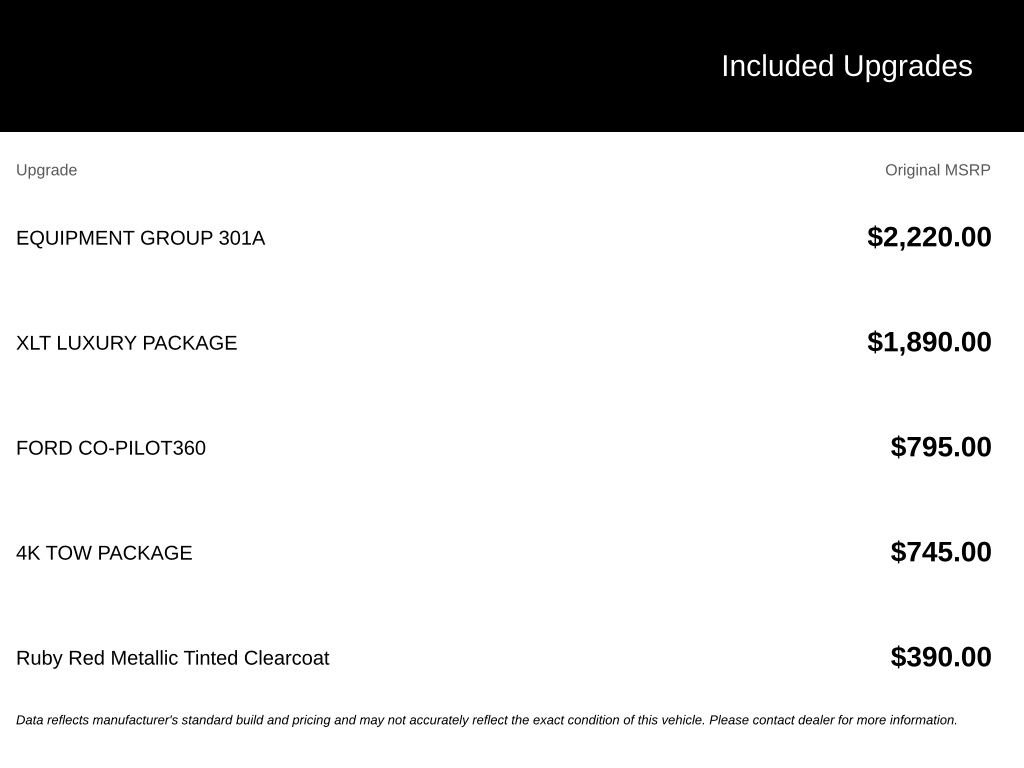Click the word Included in banner title
Image resolution: width=1024 pixels, height=768 pixels.
[x=777, y=67]
